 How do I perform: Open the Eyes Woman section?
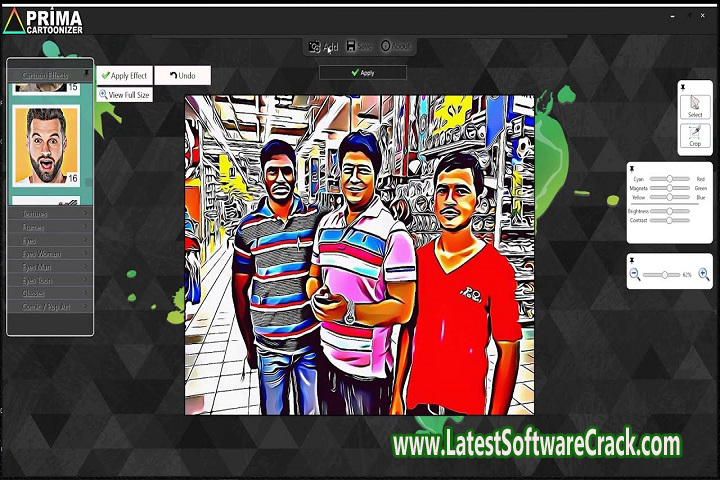(x=50, y=254)
